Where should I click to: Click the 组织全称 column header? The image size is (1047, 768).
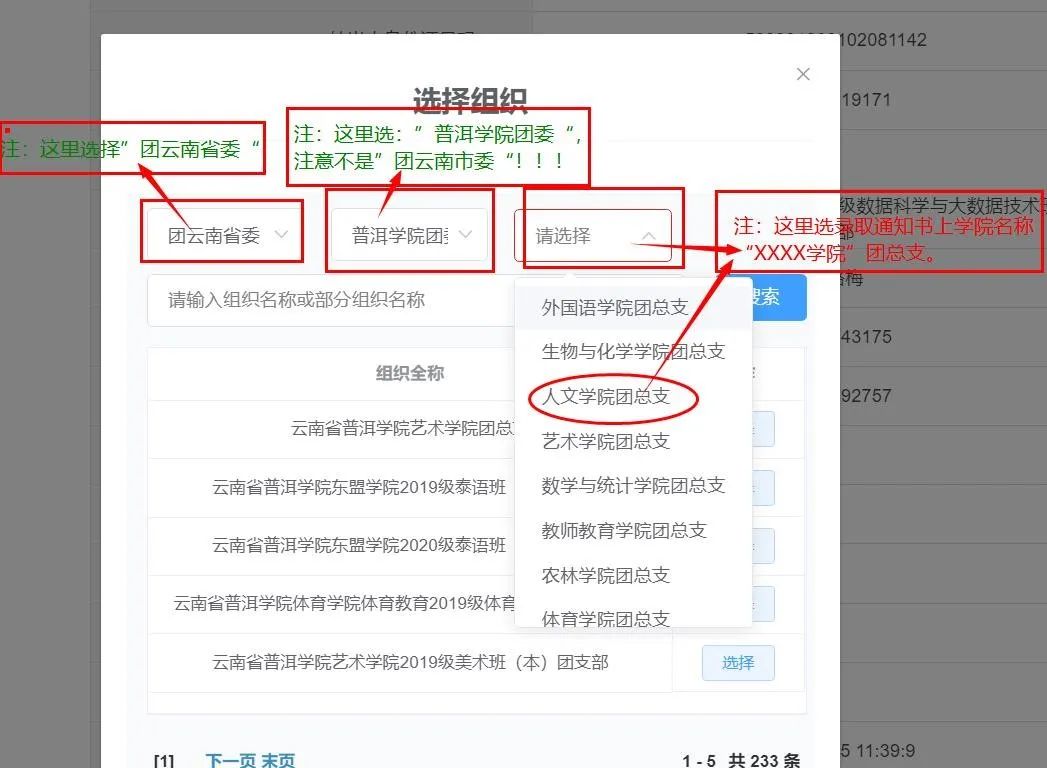(x=410, y=373)
